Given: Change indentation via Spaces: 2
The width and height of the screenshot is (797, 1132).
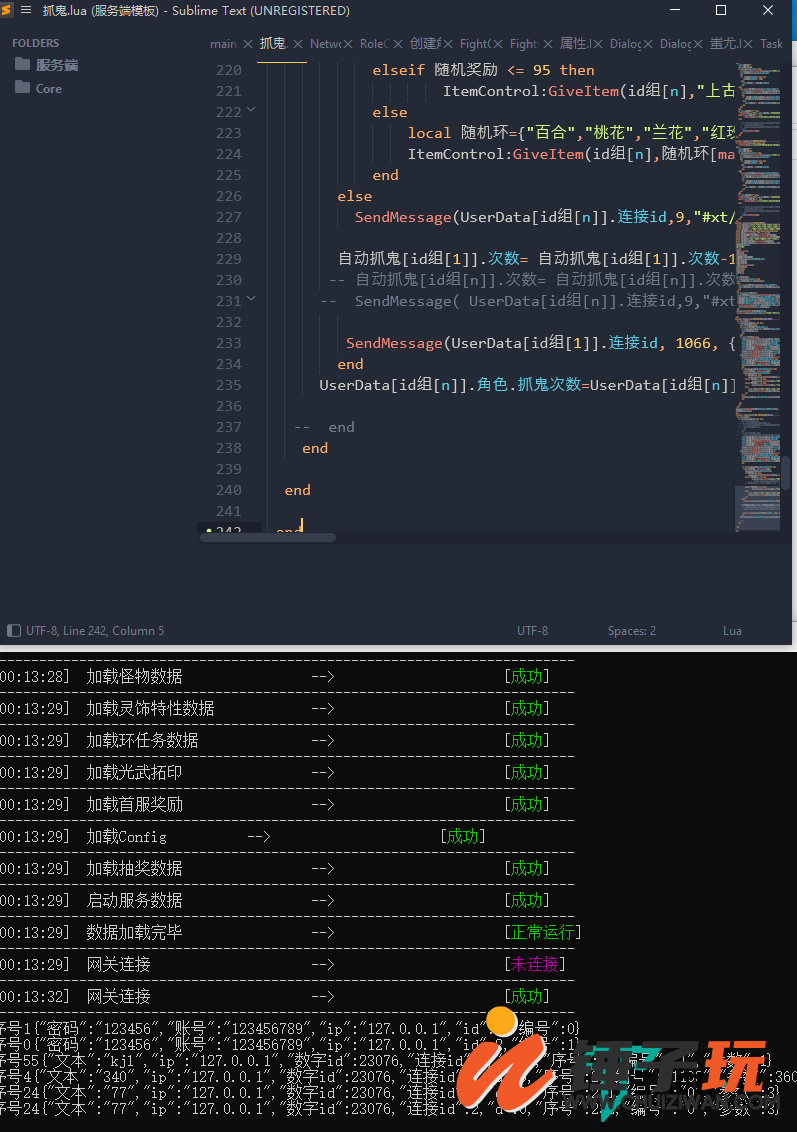Looking at the screenshot, I should 632,630.
